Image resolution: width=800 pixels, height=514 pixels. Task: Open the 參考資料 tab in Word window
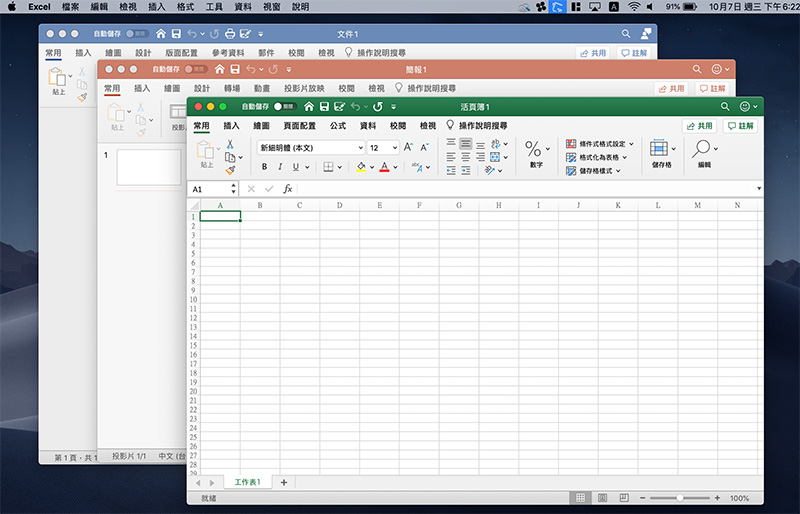pyautogui.click(x=228, y=53)
